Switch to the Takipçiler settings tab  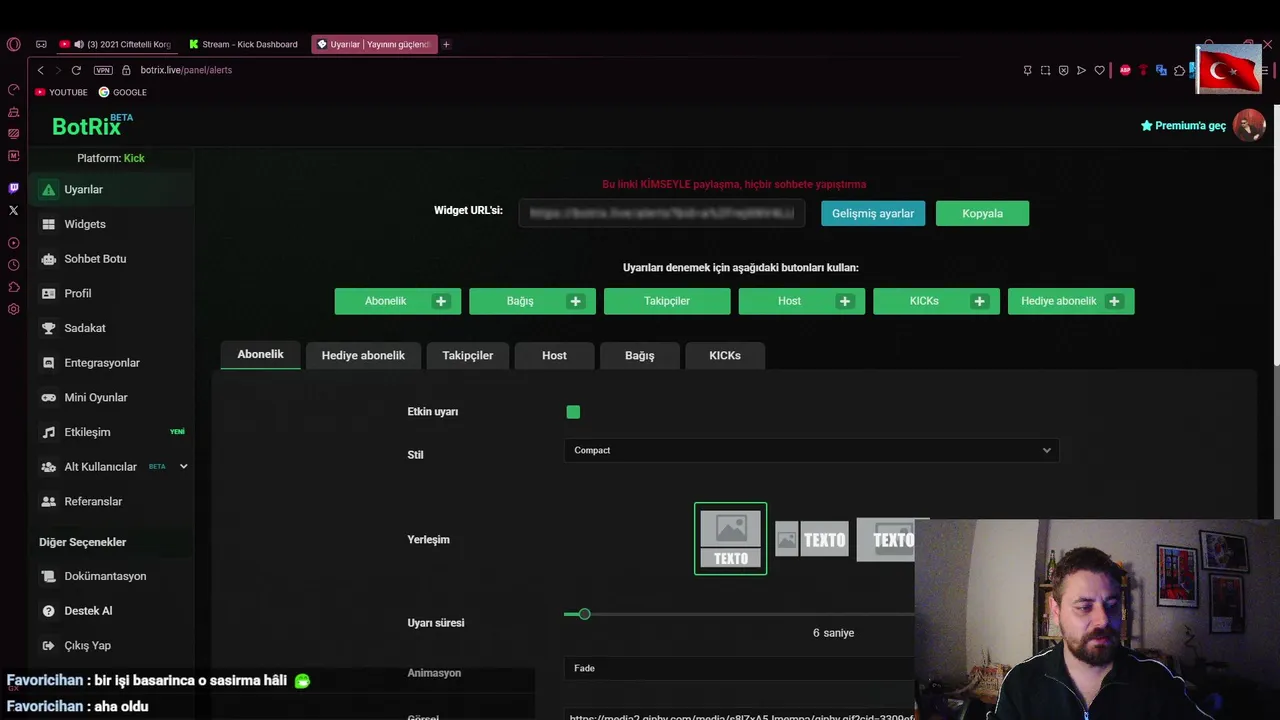point(468,355)
